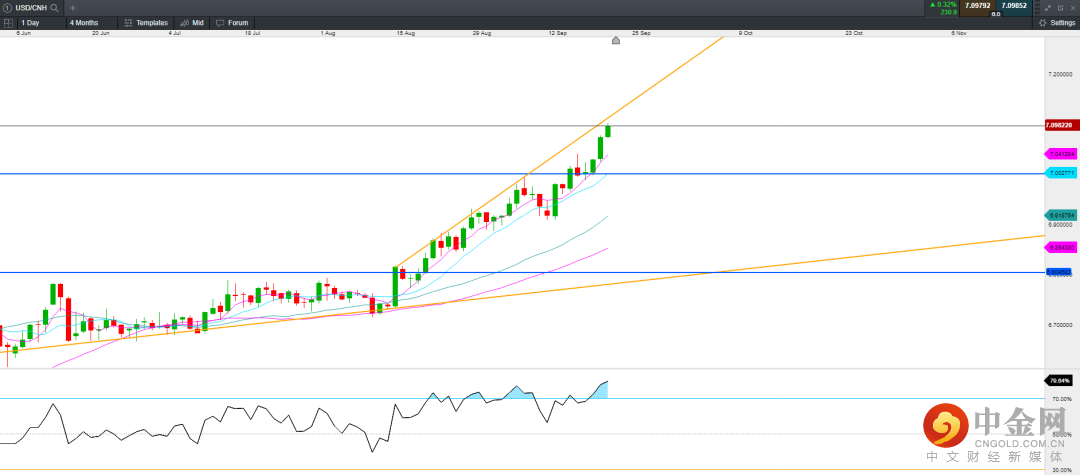Click the 25 Sep date on time axis
The width and height of the screenshot is (1080, 475).
pos(641,33)
